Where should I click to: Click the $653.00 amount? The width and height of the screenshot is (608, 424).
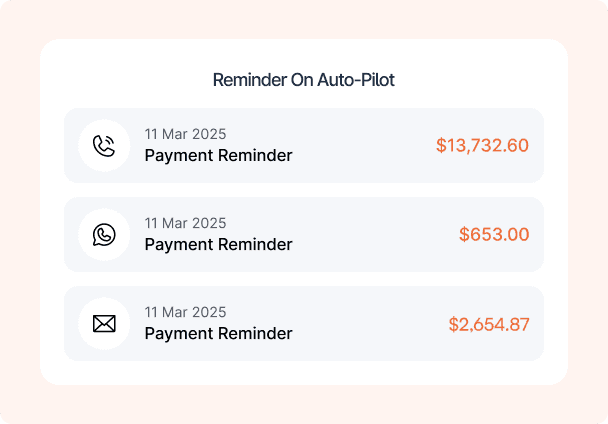coord(494,234)
